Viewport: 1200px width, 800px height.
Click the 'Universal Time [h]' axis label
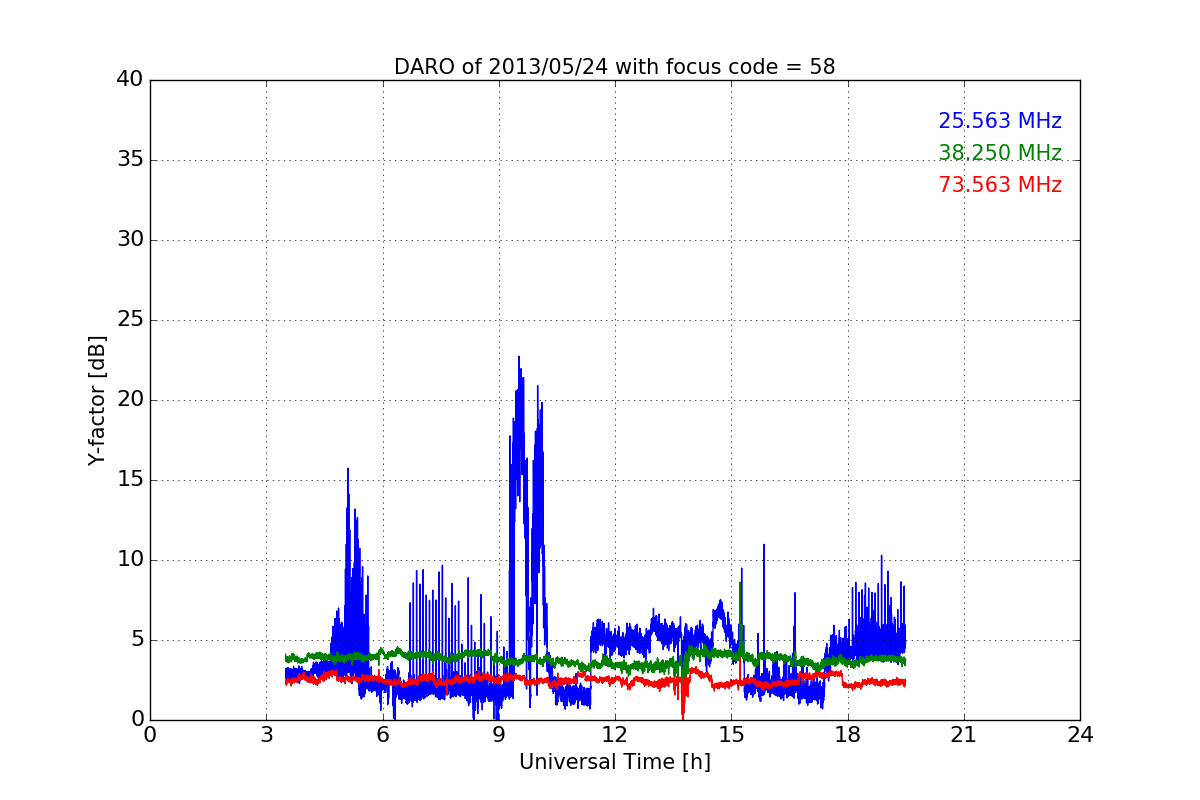[614, 762]
